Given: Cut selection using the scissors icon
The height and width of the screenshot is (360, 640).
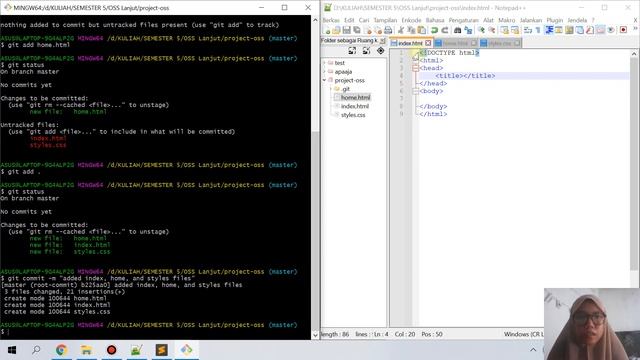Looking at the screenshot, I should (401, 30).
